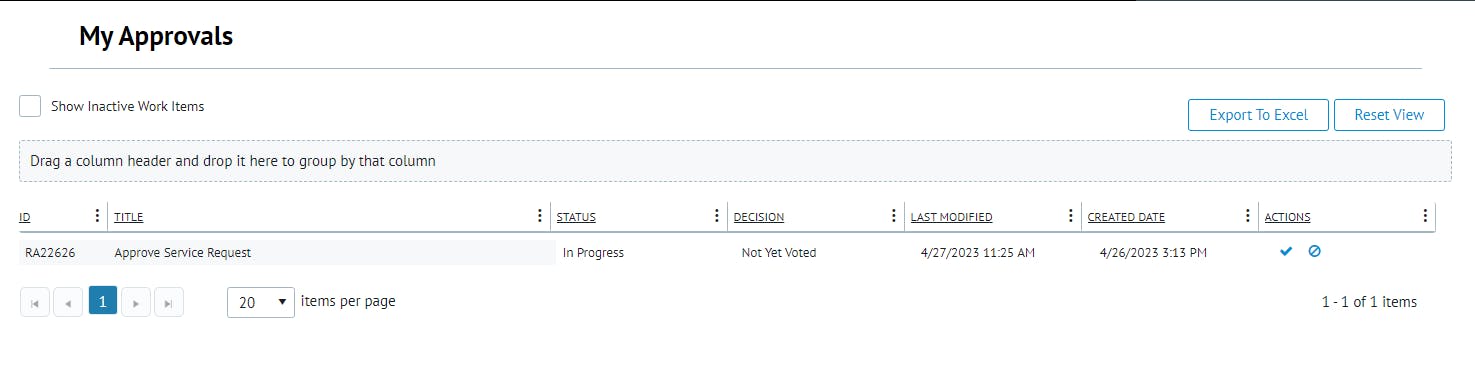Open Last Modified column kebab menu
The image size is (1475, 373).
tap(1070, 216)
